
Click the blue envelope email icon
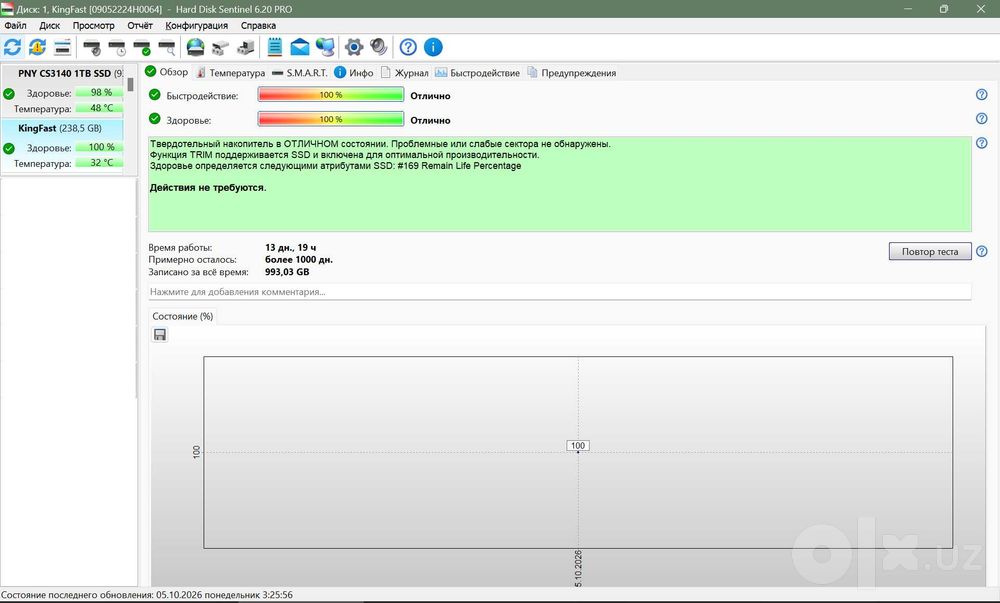300,47
